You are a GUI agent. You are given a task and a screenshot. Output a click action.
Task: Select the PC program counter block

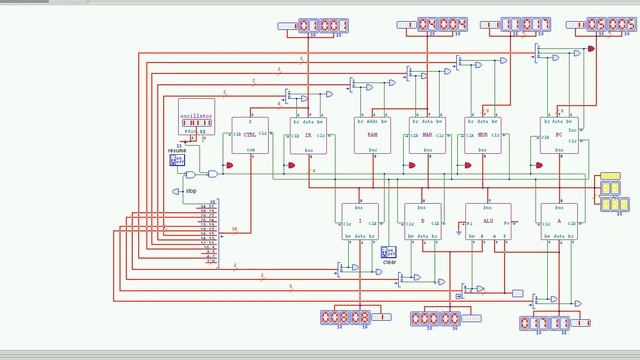[559, 136]
